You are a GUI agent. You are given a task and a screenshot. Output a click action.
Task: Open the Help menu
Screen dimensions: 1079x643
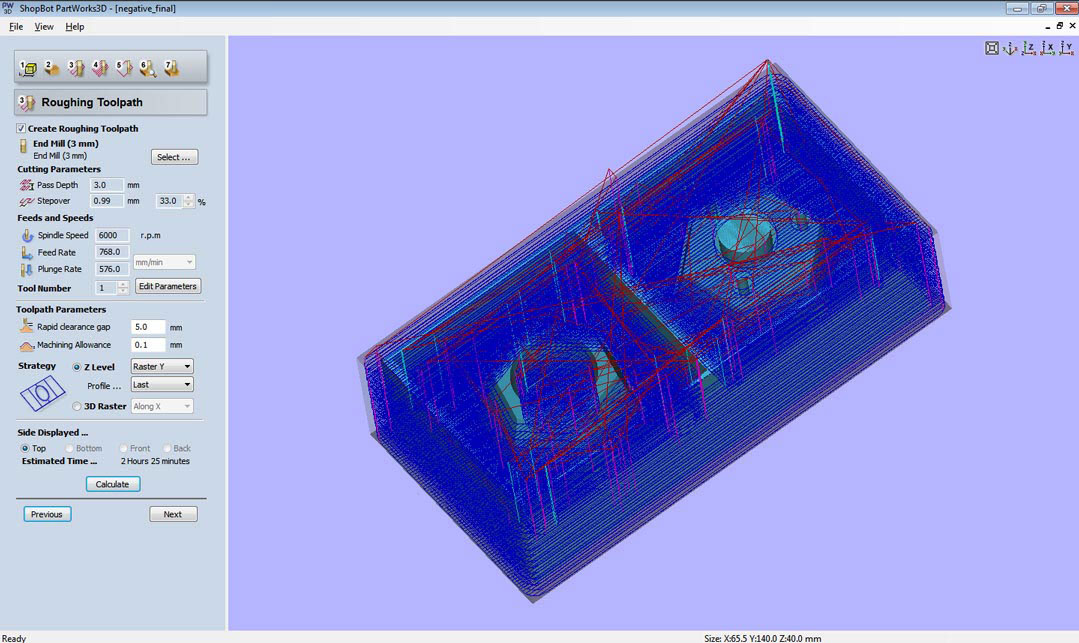pos(74,27)
